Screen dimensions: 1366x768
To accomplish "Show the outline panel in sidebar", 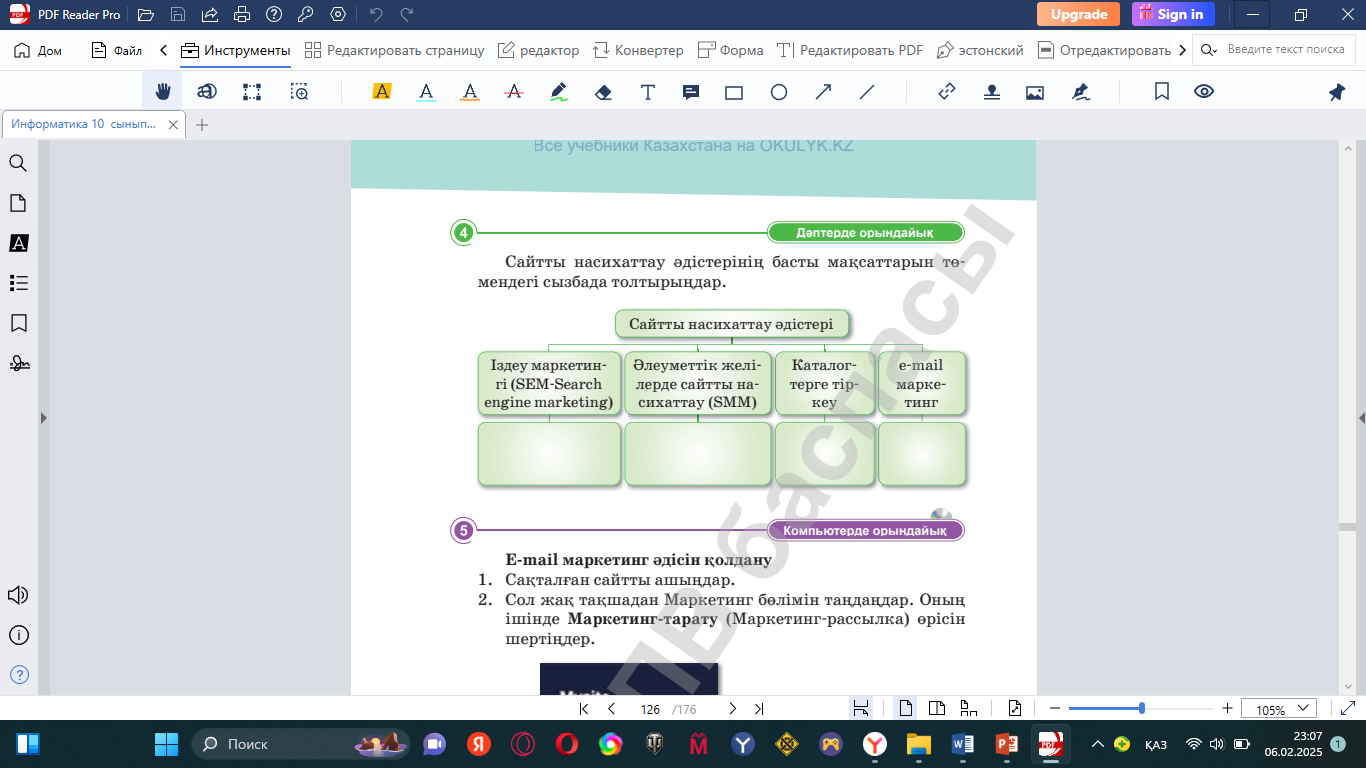I will pos(18,283).
